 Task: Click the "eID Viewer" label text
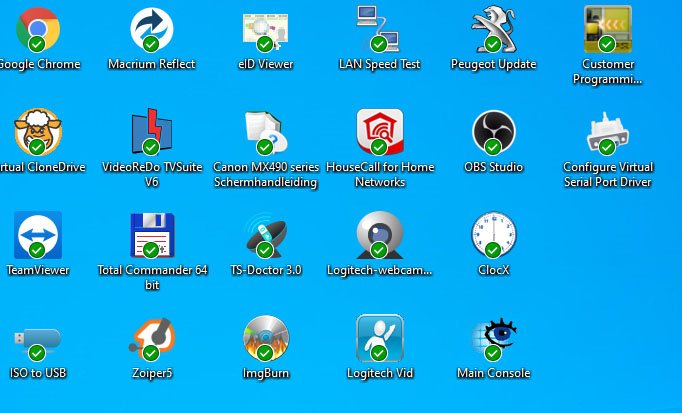coord(265,64)
